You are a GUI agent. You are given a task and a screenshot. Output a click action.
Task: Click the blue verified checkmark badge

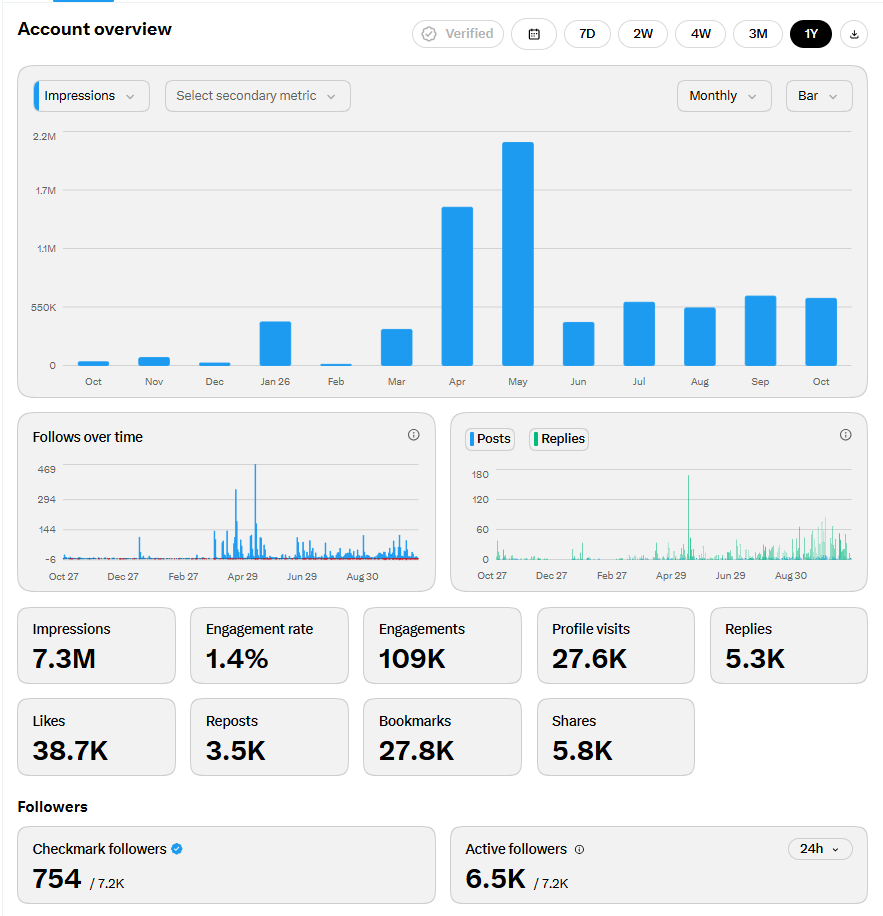(x=177, y=849)
